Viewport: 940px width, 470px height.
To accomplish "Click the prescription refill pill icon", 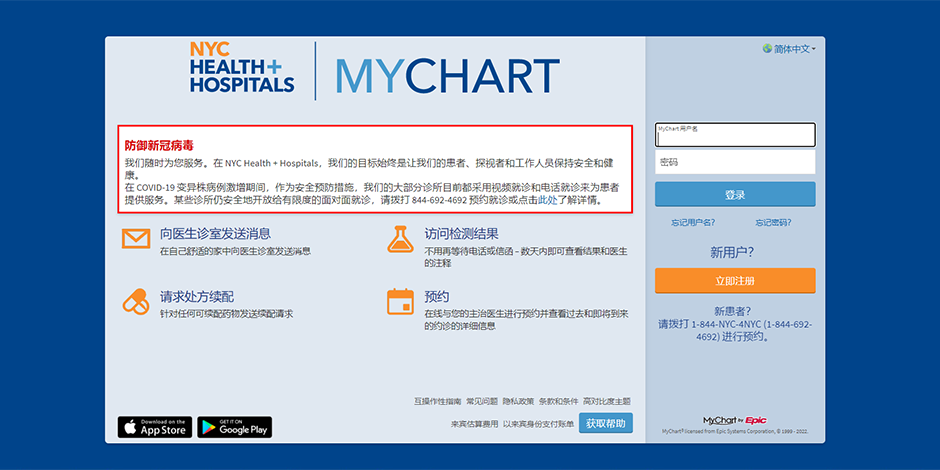I will (x=135, y=301).
